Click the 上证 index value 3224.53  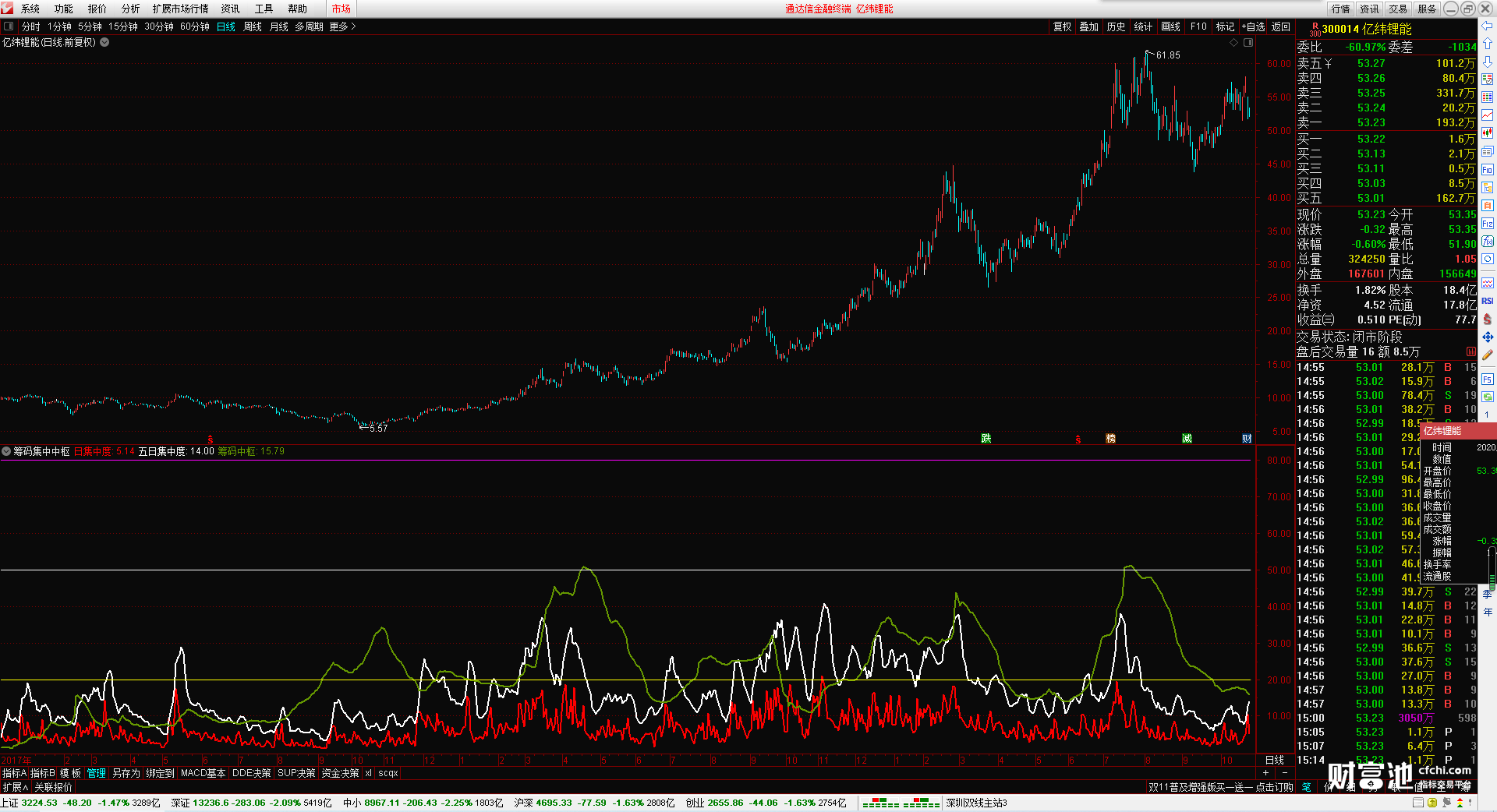click(x=39, y=803)
